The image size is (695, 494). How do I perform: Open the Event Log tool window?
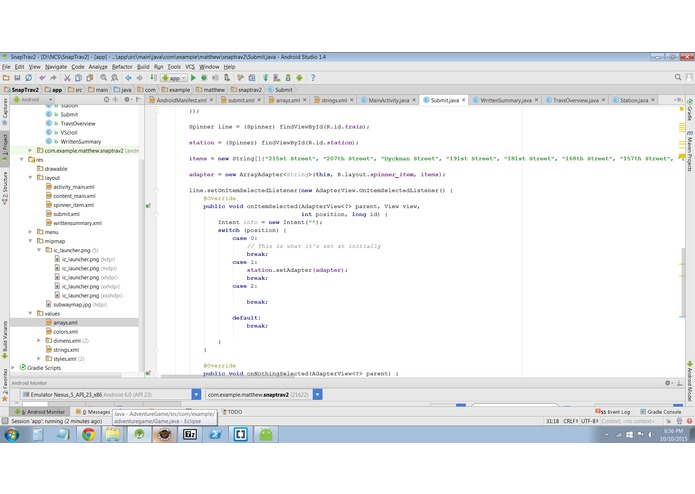(612, 412)
